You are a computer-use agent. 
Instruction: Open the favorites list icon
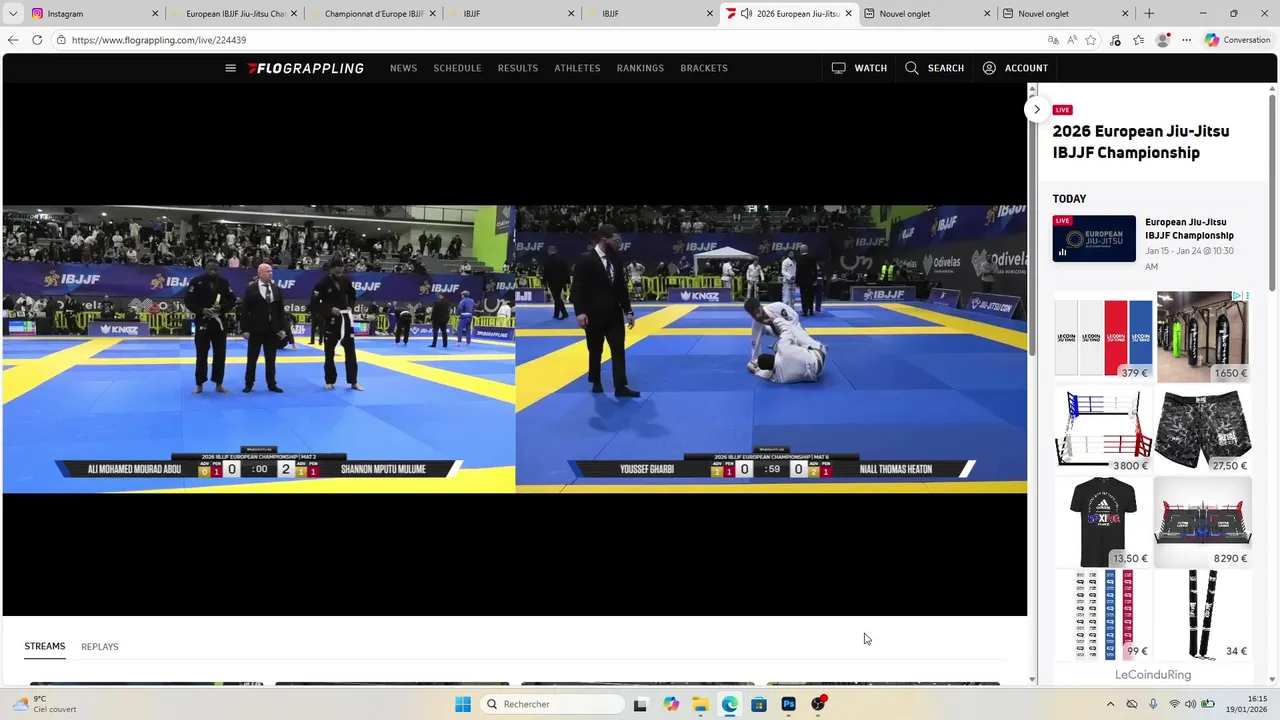tap(1138, 40)
